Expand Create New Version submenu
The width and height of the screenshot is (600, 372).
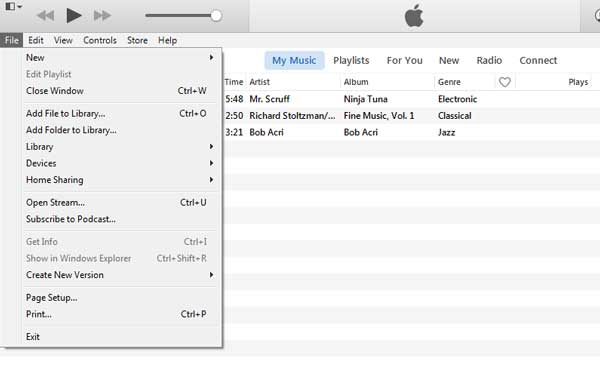pyautogui.click(x=119, y=275)
